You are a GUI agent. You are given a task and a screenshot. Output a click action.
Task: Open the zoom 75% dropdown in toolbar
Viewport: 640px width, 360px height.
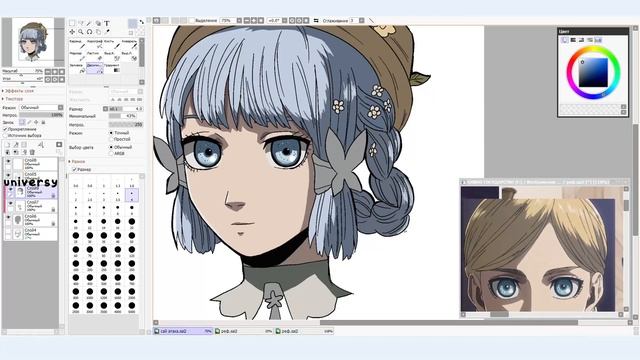click(x=239, y=20)
